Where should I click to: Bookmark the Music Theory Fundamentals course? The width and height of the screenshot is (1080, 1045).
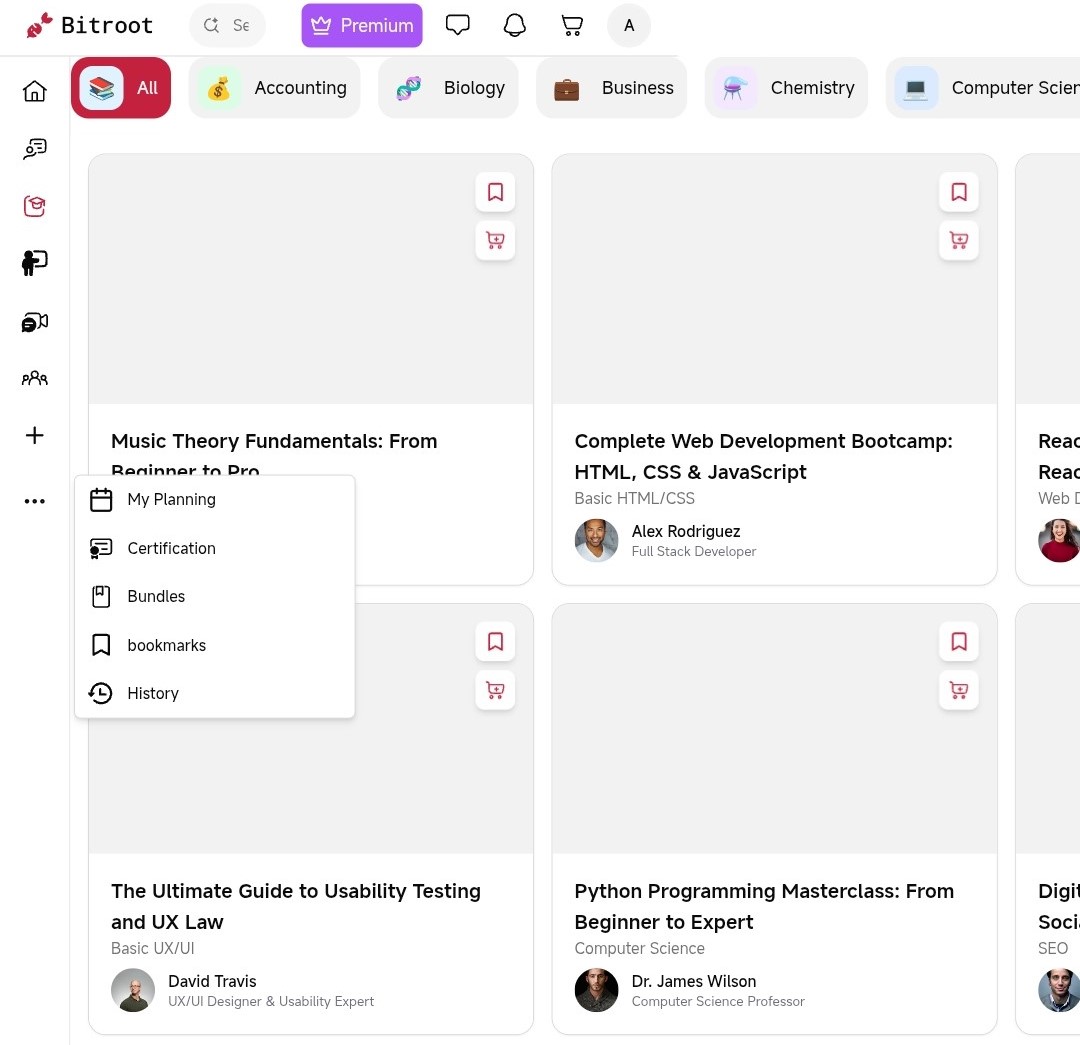pos(495,192)
